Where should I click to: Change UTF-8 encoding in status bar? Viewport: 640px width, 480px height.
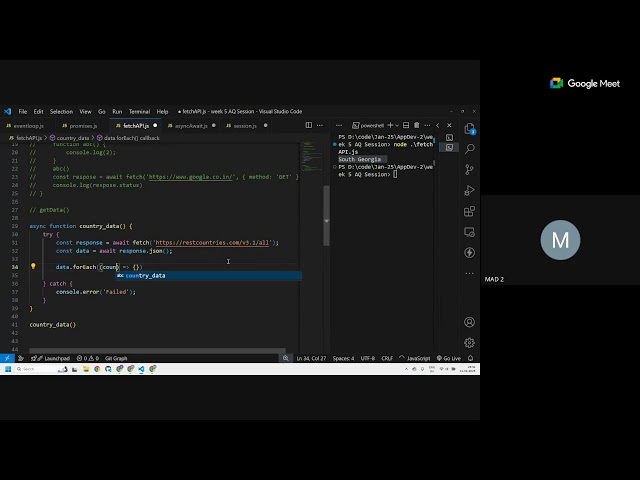(368, 358)
